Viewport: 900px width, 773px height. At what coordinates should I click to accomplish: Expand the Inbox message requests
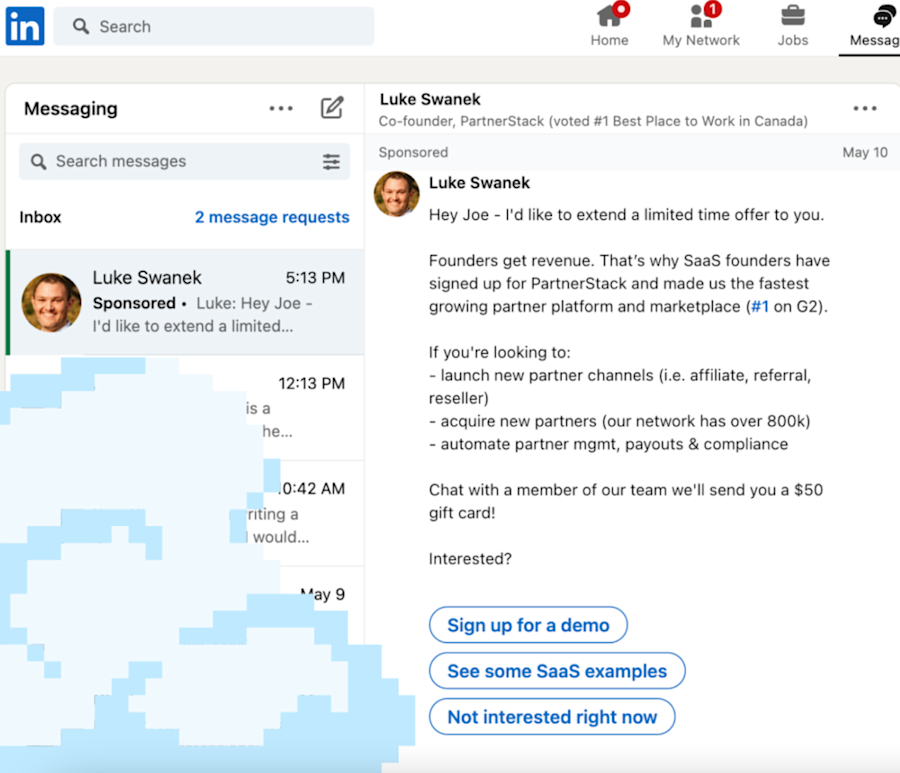(272, 217)
